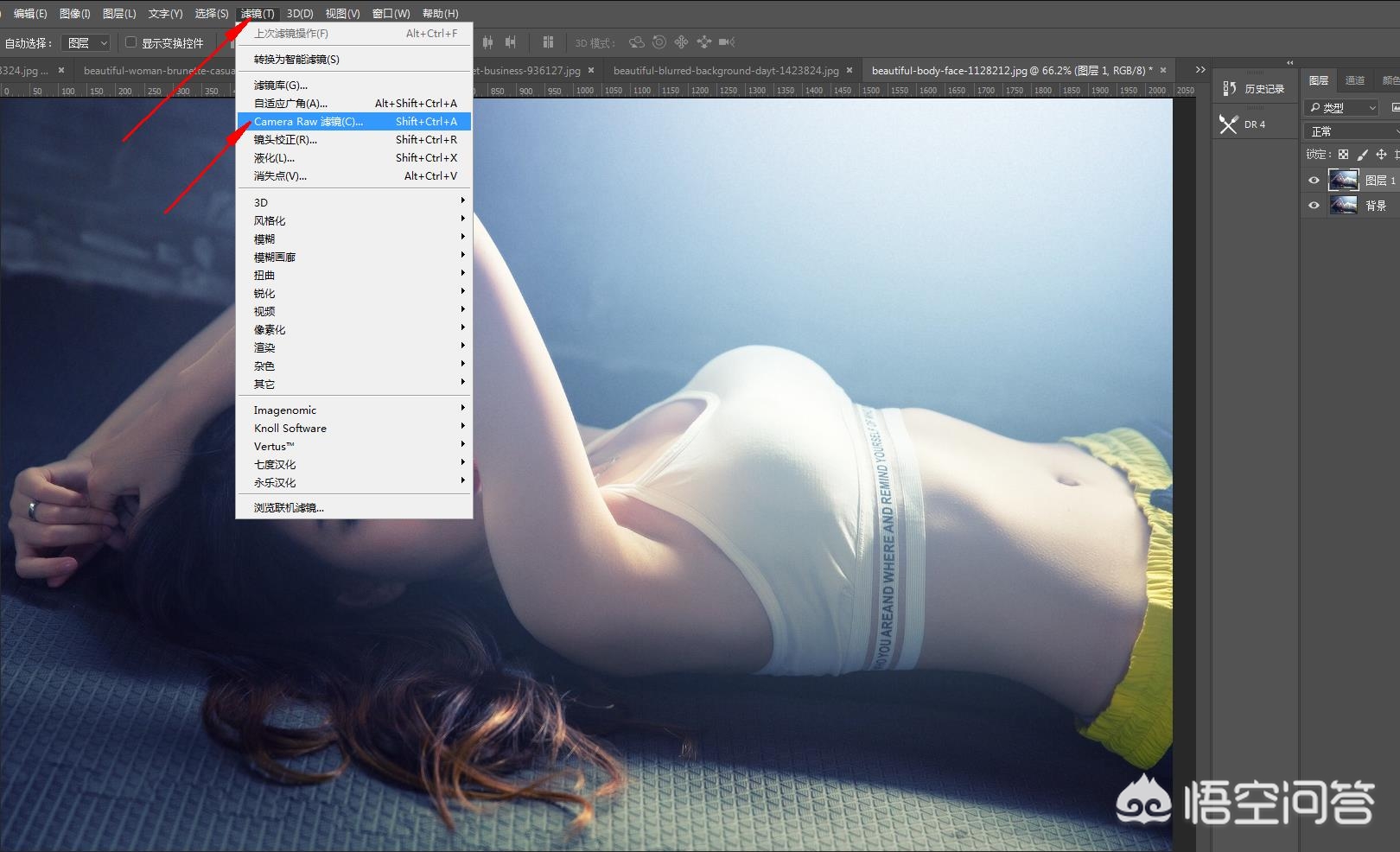The image size is (1400, 852).
Task: Open the 类型 layer filter dropdown
Action: (1341, 108)
